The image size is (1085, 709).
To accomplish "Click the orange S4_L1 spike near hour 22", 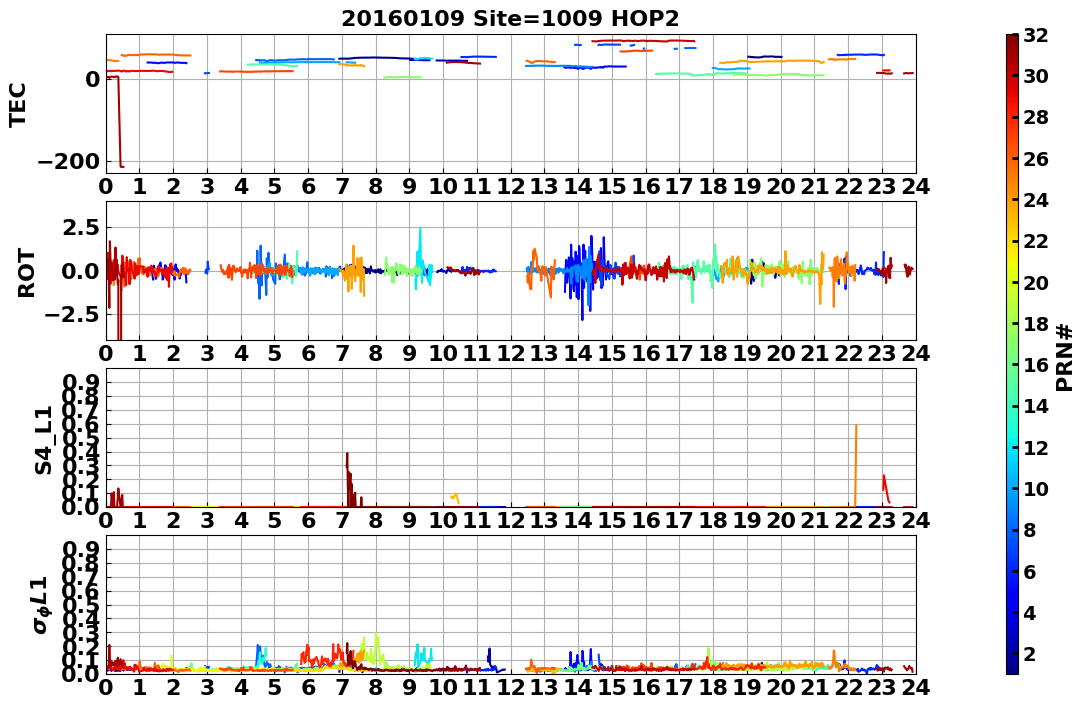I will pyautogui.click(x=856, y=465).
